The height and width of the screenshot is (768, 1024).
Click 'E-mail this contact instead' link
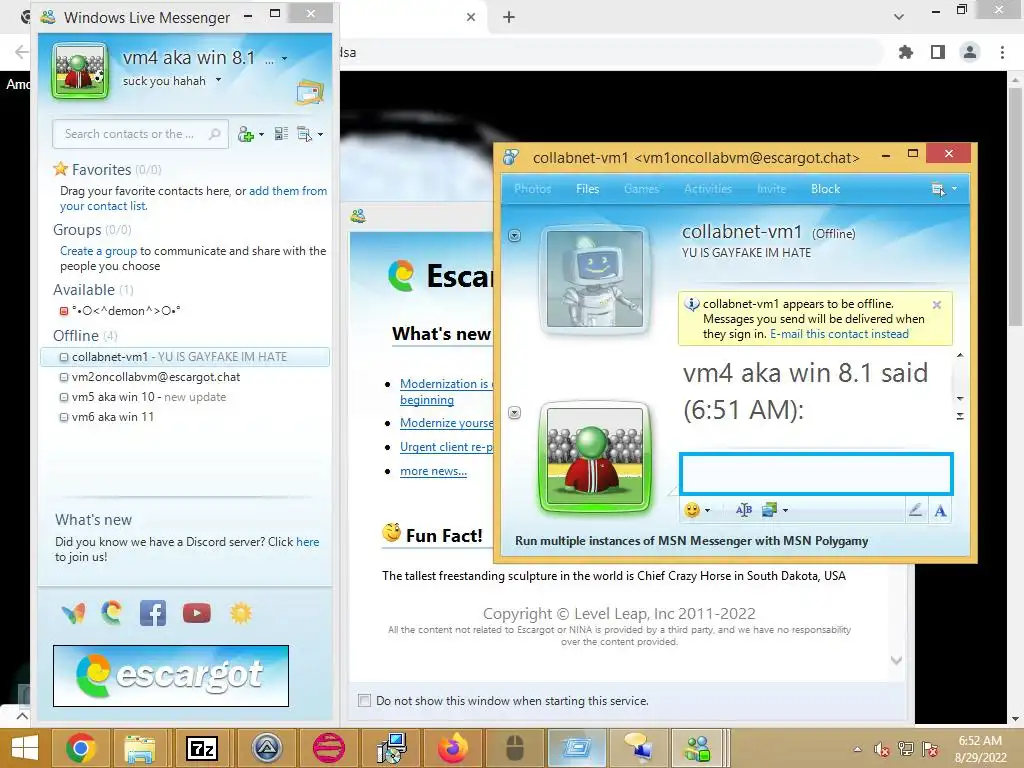click(x=839, y=334)
